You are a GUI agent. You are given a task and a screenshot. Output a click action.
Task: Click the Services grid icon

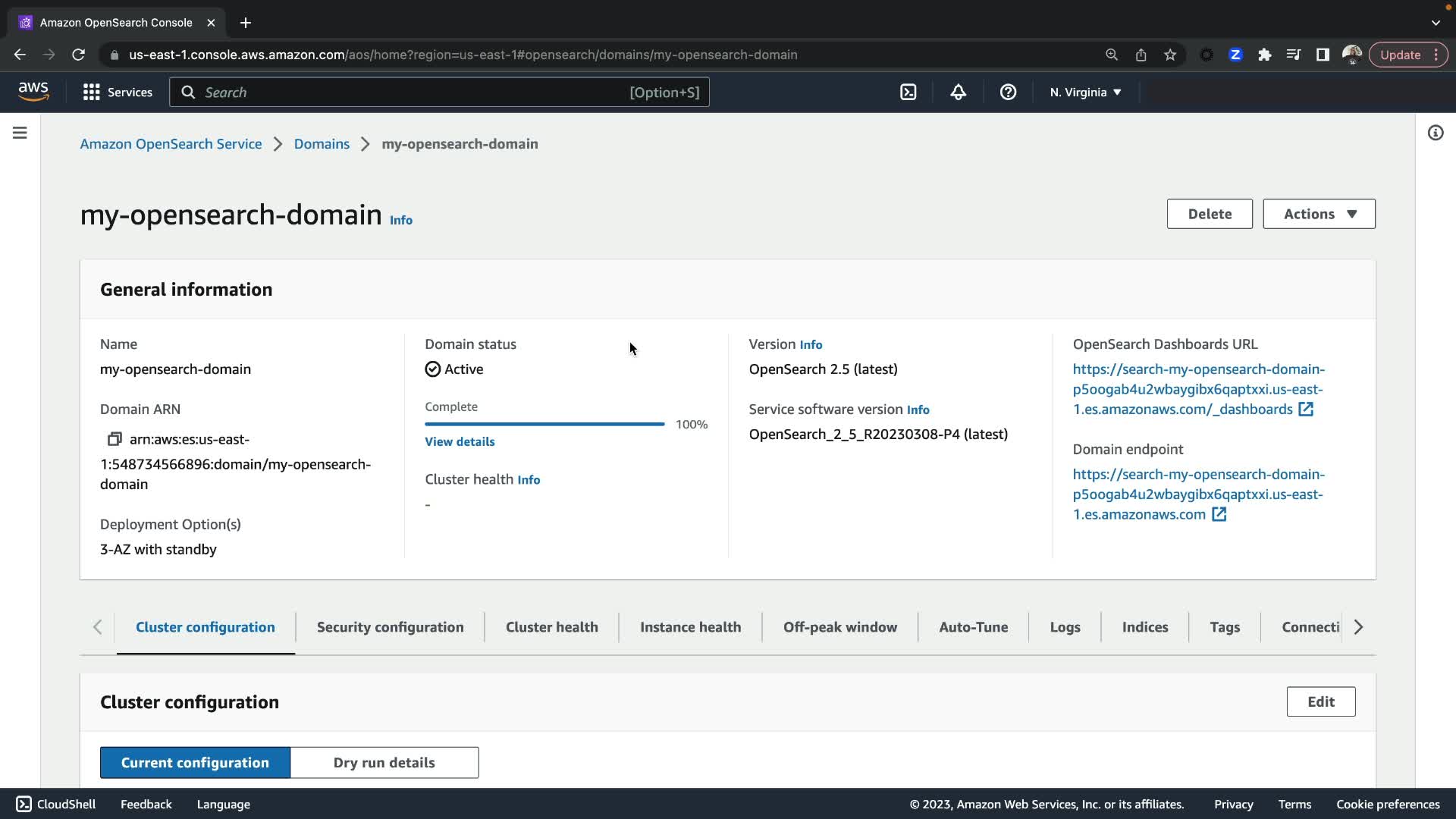tap(92, 92)
